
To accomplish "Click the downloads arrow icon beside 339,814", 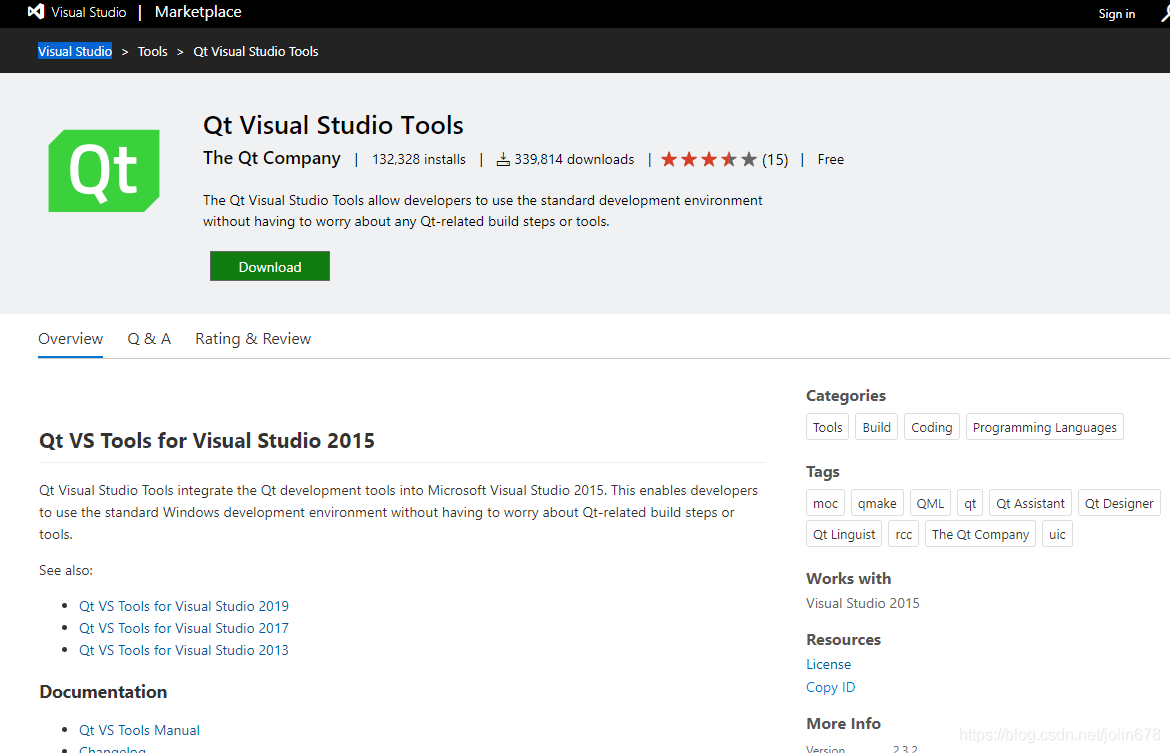I will pos(504,160).
